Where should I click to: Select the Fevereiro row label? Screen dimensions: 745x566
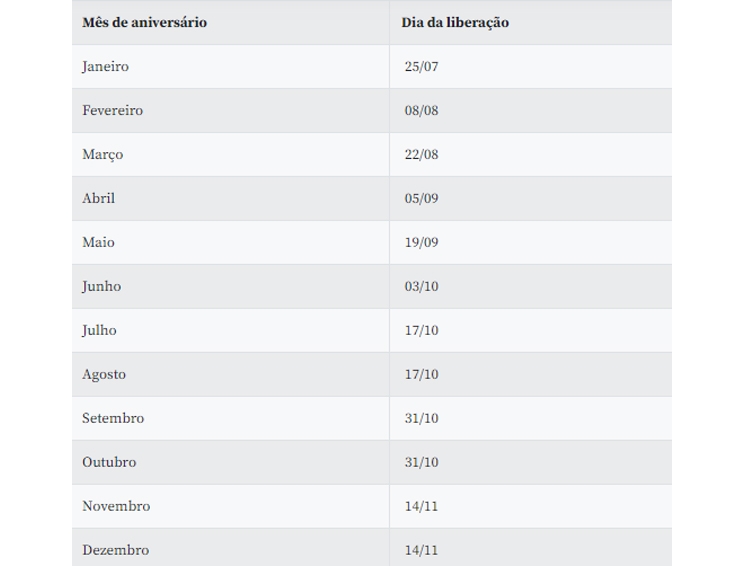click(112, 110)
